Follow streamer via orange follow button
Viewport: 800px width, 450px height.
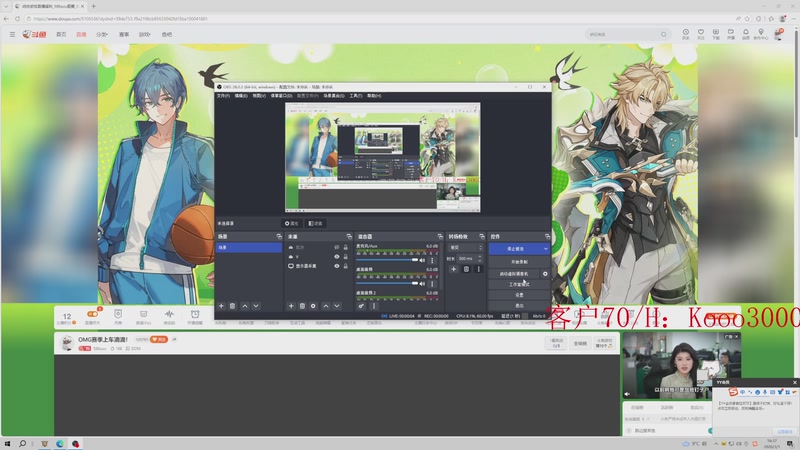[159, 339]
